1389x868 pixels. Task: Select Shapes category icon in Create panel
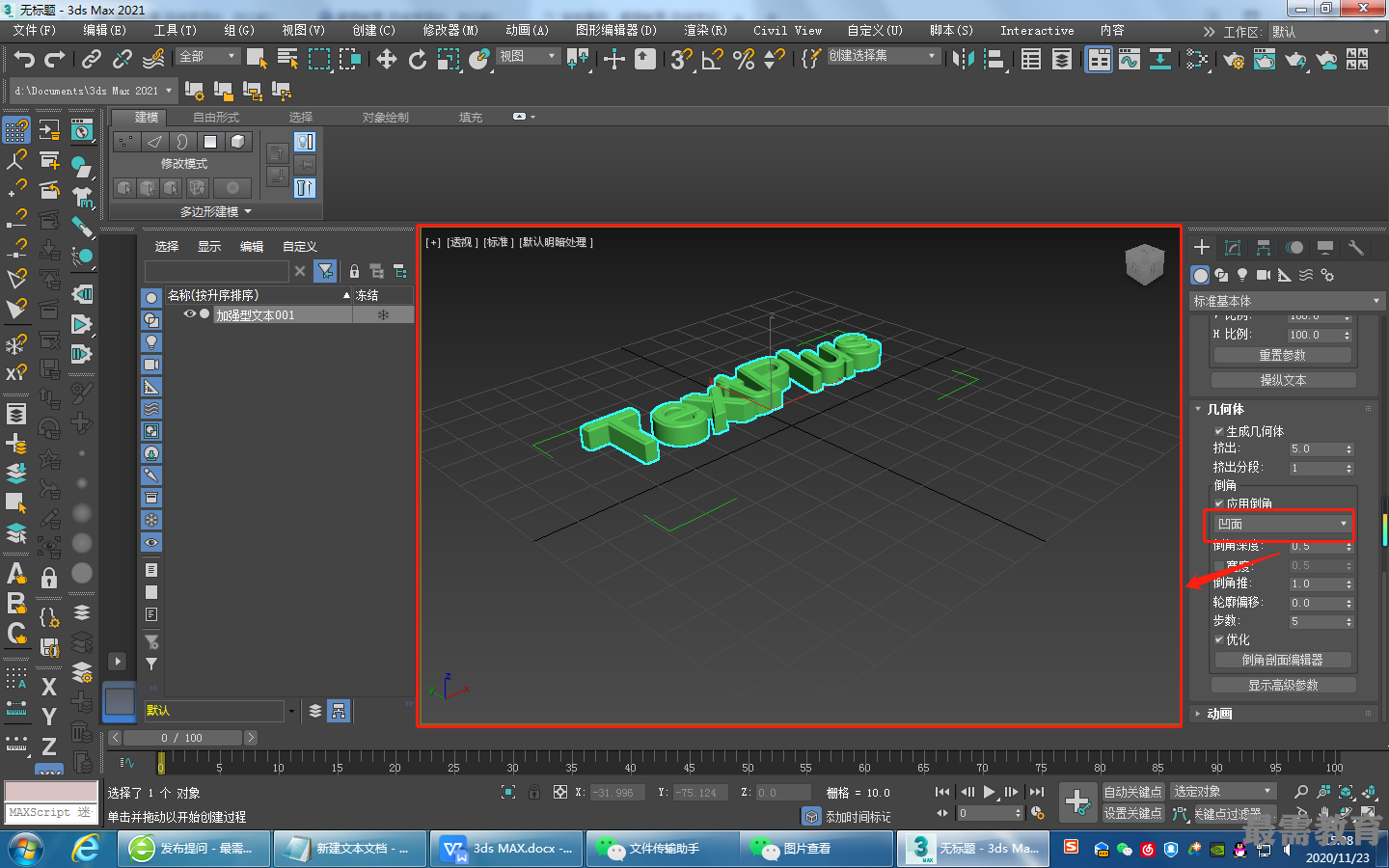click(x=1221, y=275)
